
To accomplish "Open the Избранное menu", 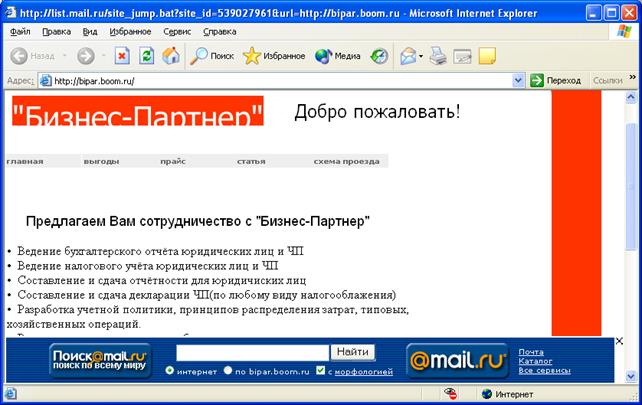I will pyautogui.click(x=130, y=32).
